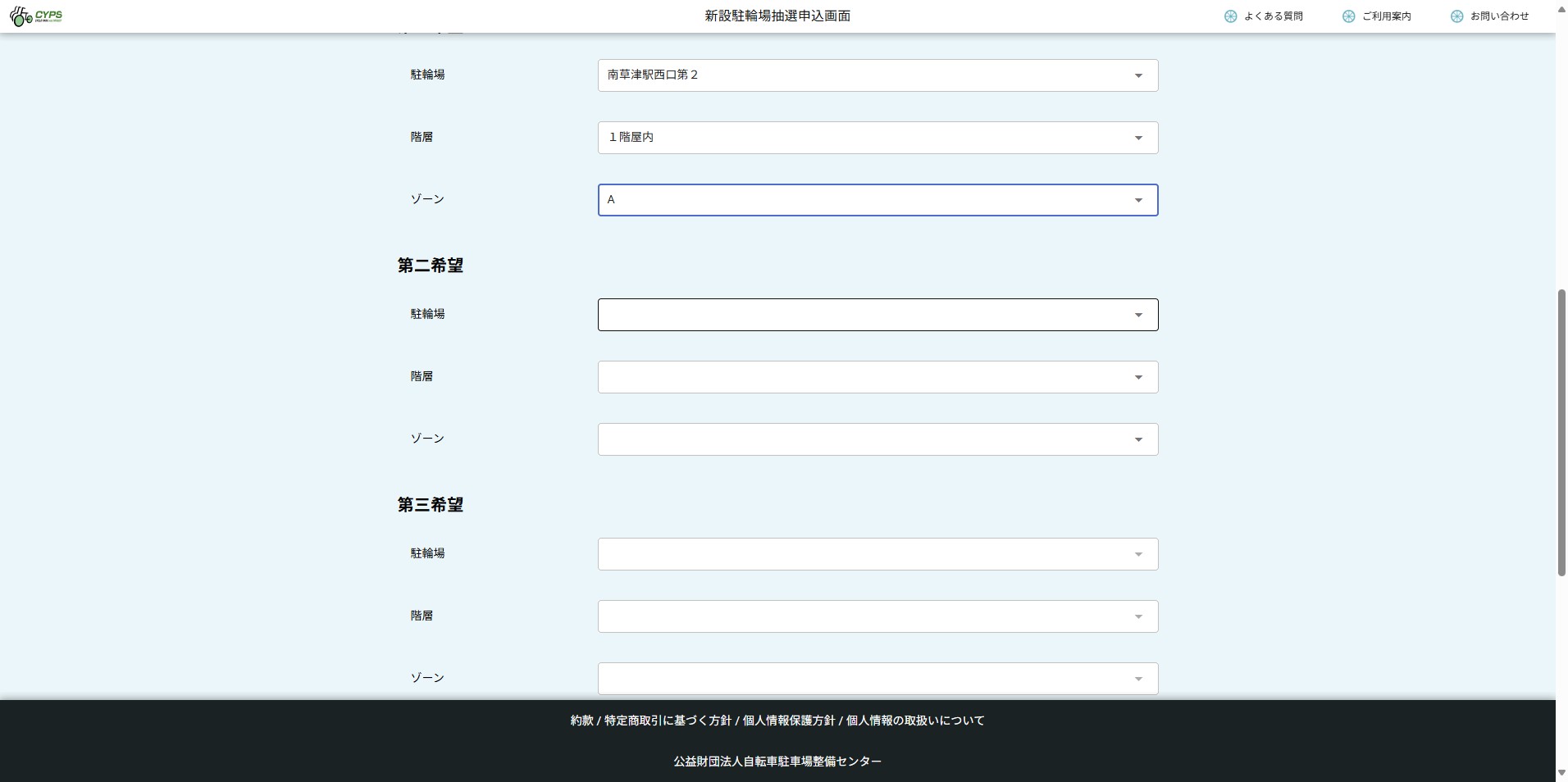The image size is (1568, 782).
Task: Expand the ゾーン dropdown showing A
Action: coord(877,200)
